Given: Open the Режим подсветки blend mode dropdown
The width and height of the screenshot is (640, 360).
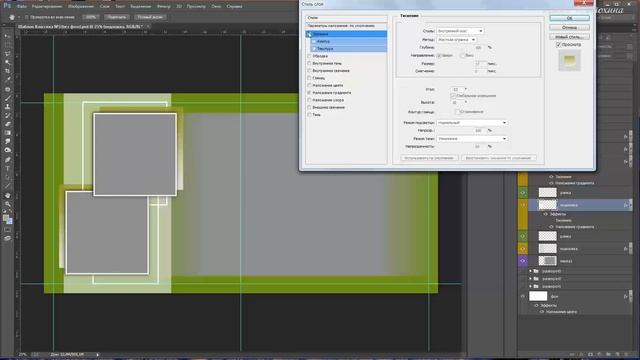Looking at the screenshot, I should (x=472, y=122).
